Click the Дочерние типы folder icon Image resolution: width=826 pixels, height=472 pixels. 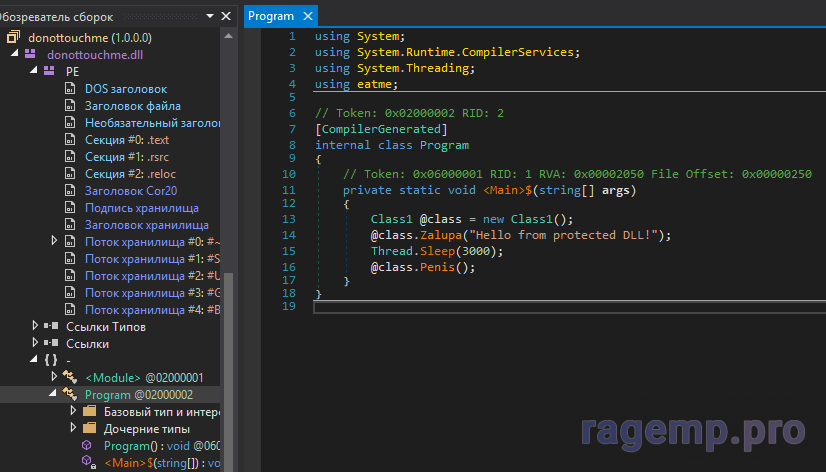pos(90,428)
